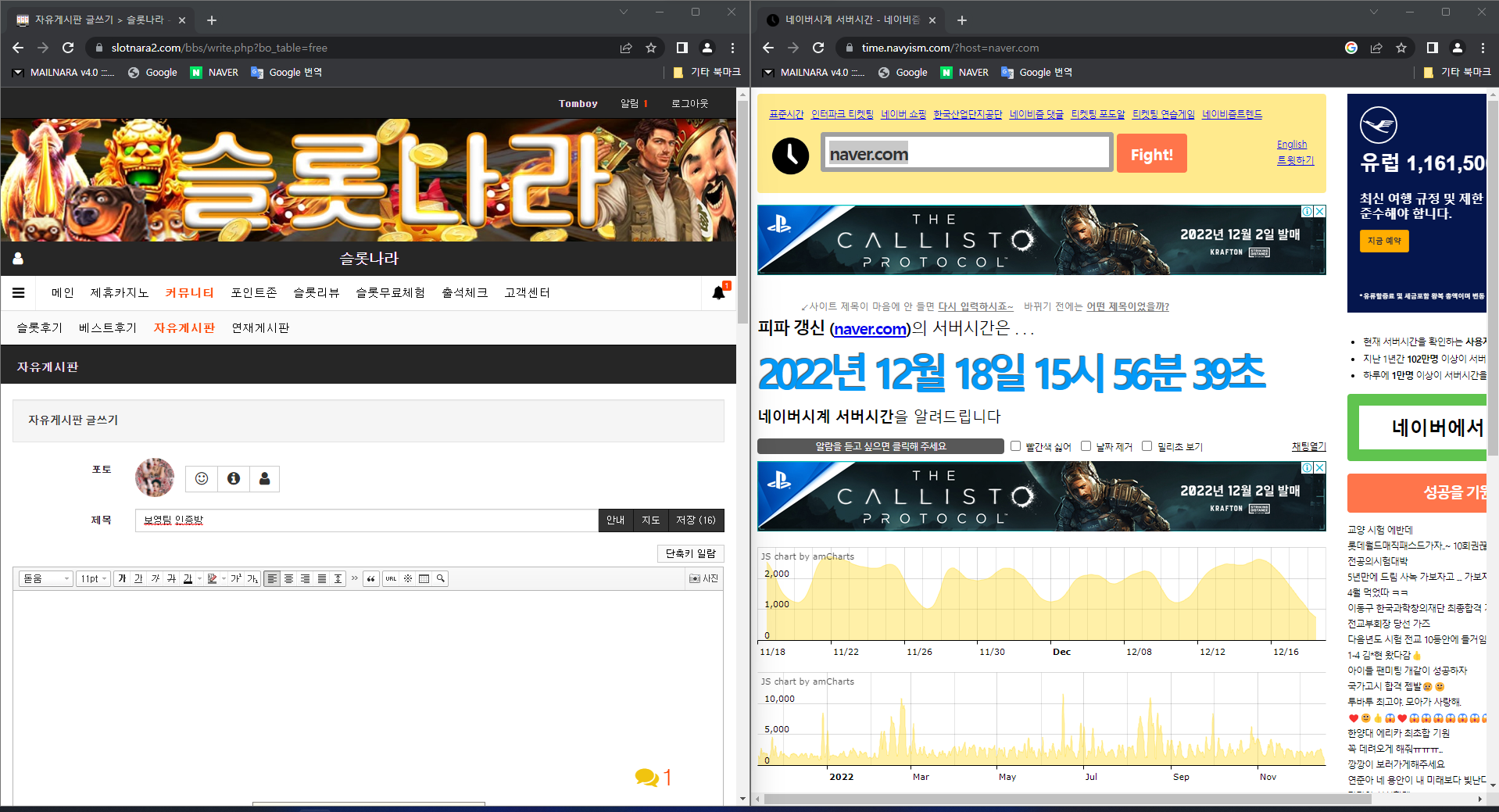Open the 인터파크 티켓팅 link
This screenshot has height=812, width=1499.
click(x=842, y=114)
